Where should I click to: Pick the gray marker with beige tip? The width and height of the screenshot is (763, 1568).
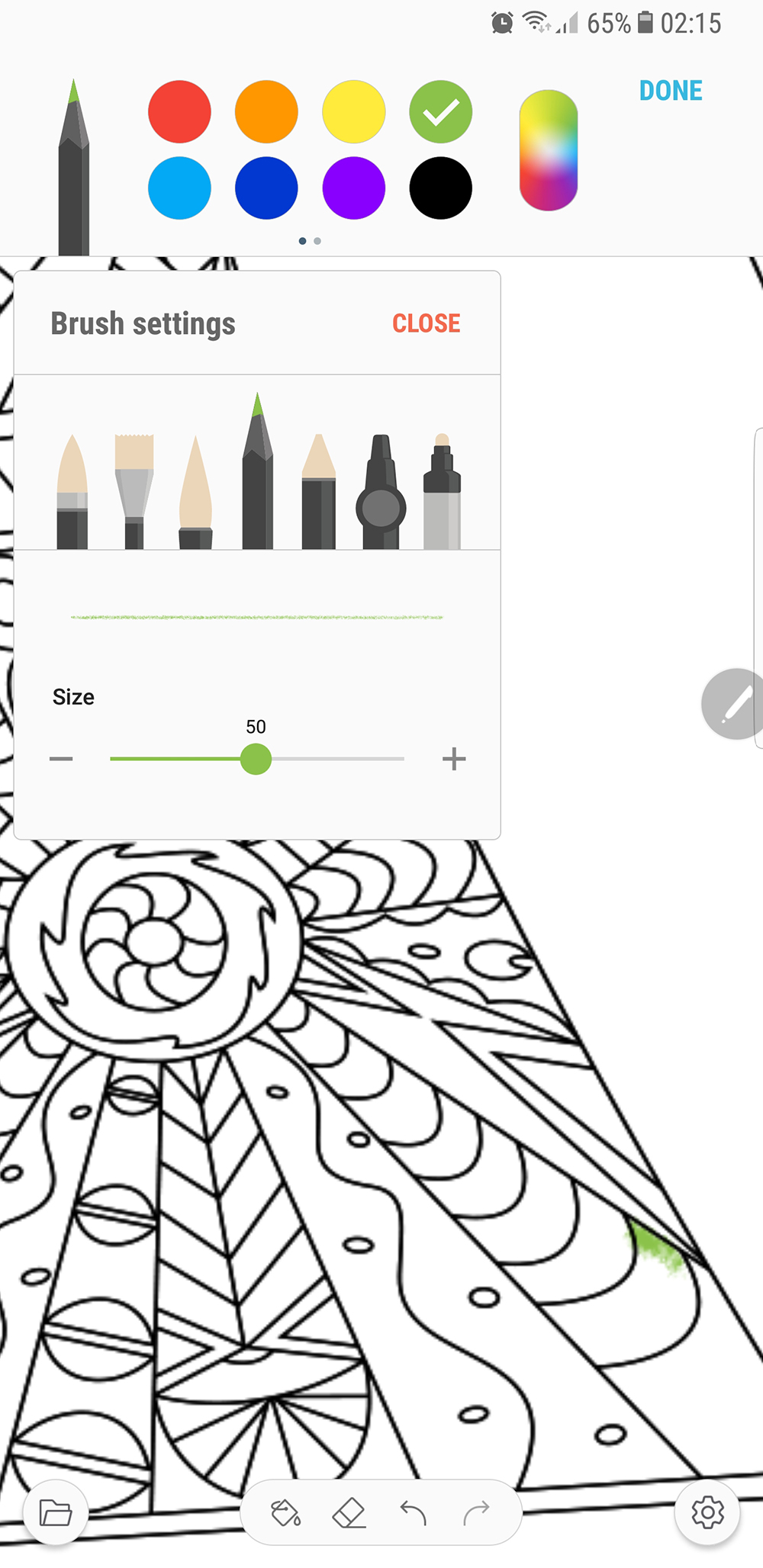pos(443,491)
